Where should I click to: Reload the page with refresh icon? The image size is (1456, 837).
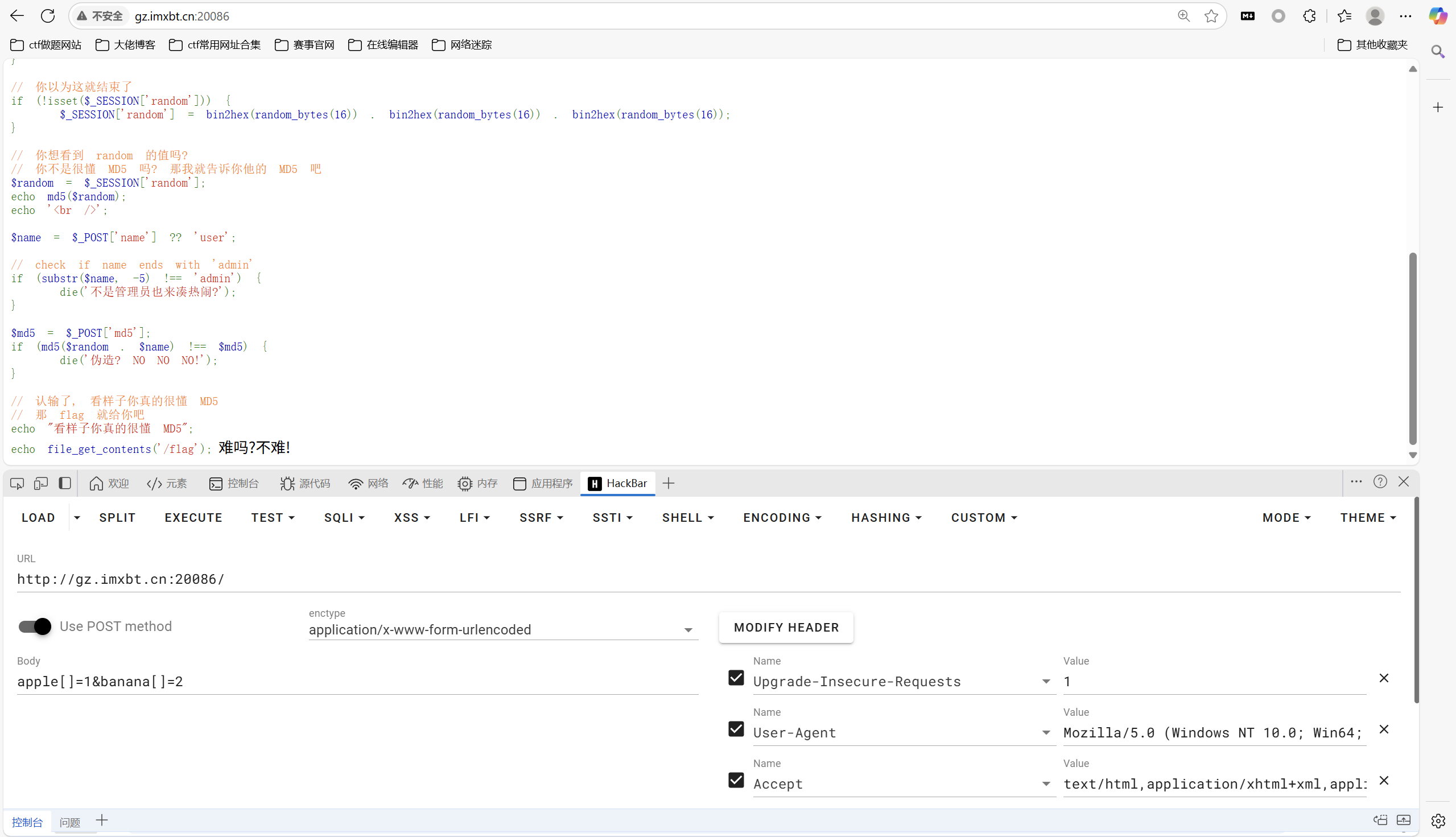[x=48, y=16]
